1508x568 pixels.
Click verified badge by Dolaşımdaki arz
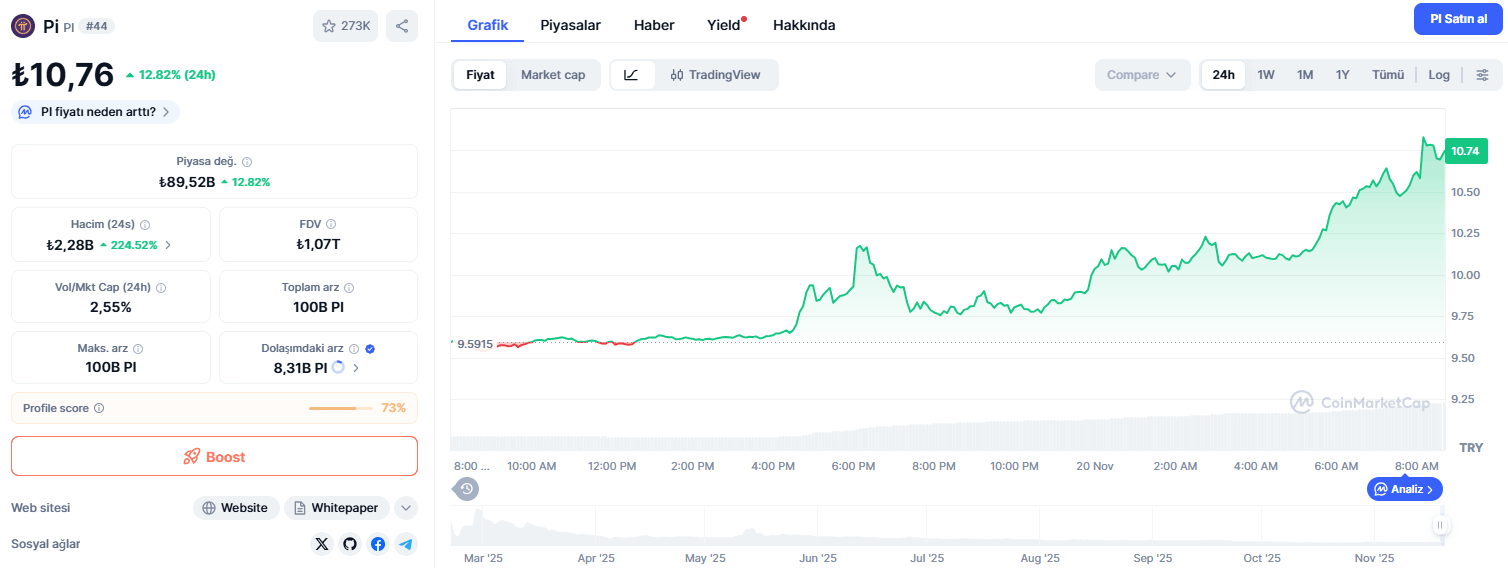370,348
